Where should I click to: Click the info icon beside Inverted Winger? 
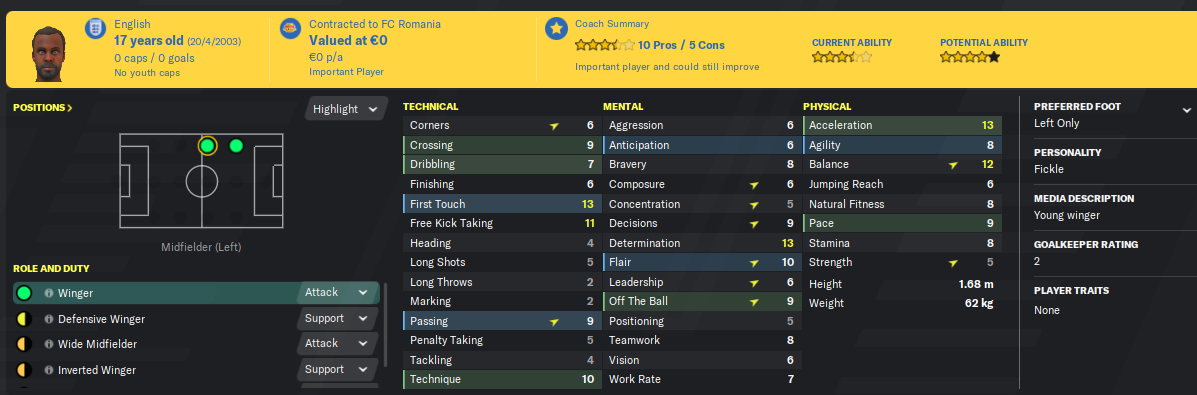click(x=48, y=370)
